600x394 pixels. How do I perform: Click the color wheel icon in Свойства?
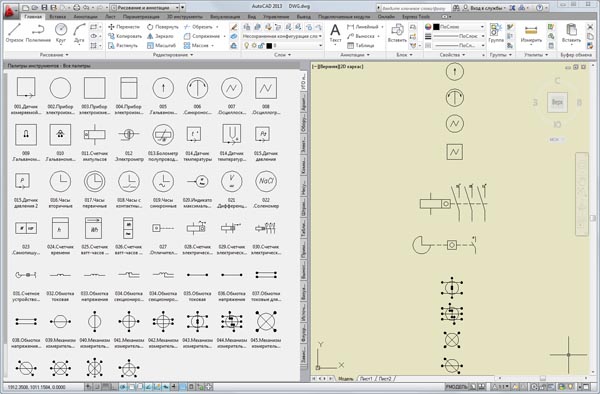coord(428,27)
